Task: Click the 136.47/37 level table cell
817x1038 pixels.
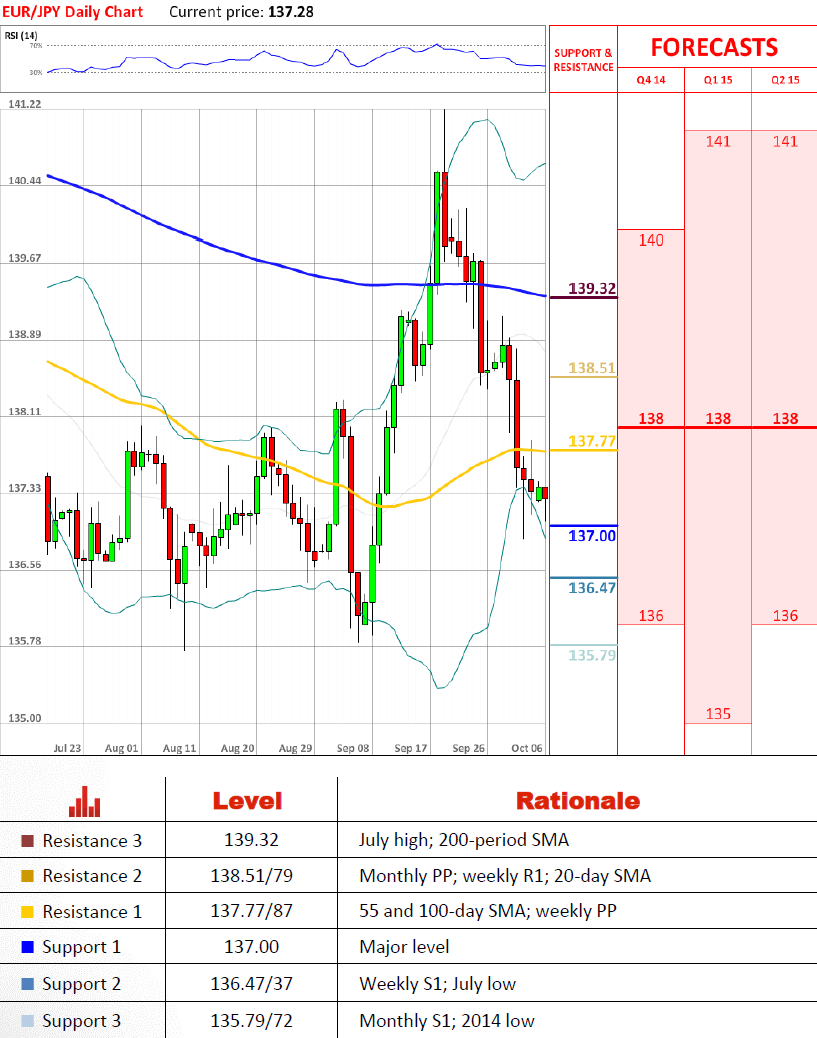Action: pos(252,984)
